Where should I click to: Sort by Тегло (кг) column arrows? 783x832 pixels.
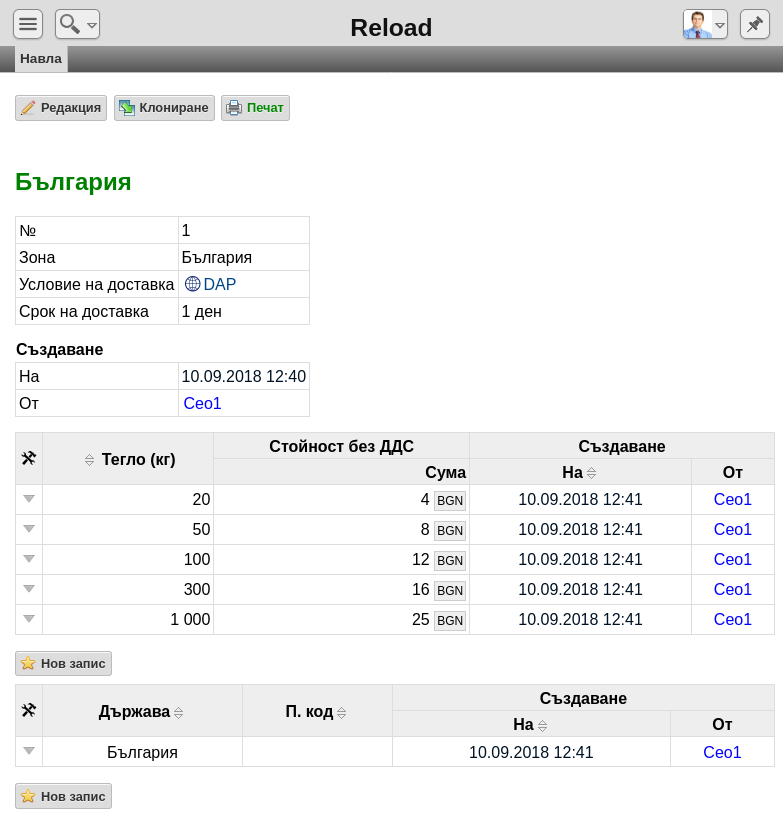click(x=89, y=460)
